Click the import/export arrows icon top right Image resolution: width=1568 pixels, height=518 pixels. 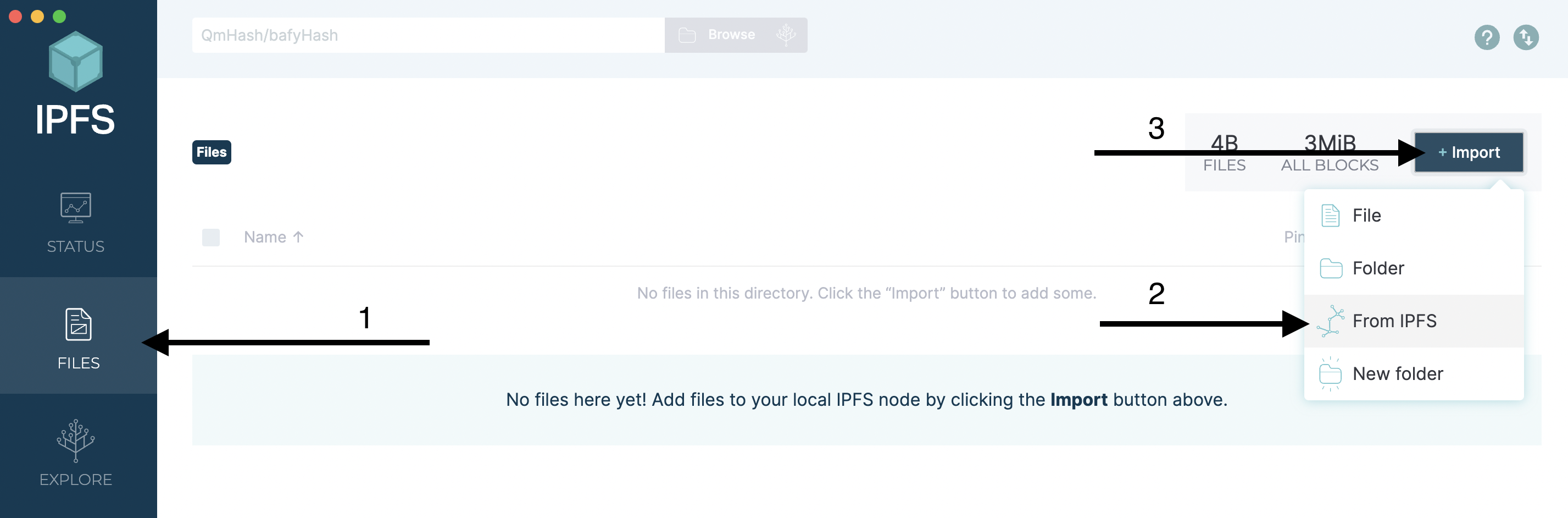click(x=1528, y=37)
